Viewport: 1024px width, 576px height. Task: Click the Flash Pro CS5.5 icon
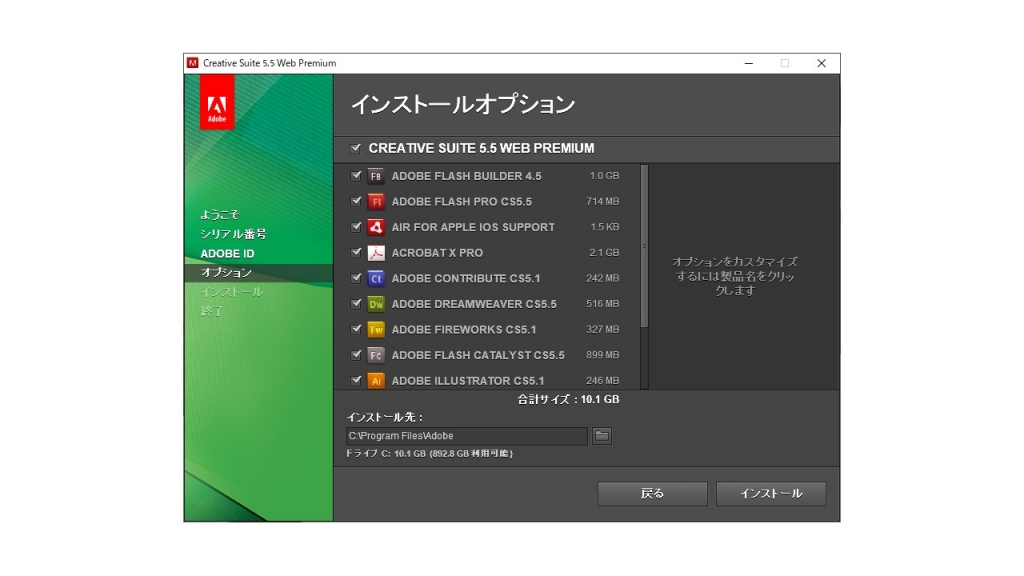(x=376, y=202)
